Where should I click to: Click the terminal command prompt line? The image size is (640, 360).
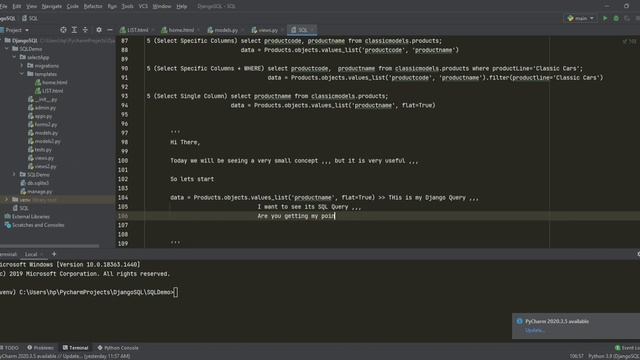[89, 292]
